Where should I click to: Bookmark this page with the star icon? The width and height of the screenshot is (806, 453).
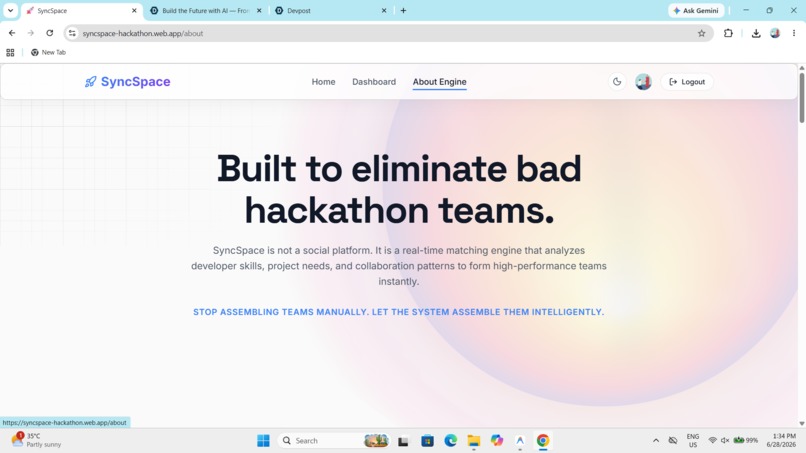pyautogui.click(x=702, y=33)
